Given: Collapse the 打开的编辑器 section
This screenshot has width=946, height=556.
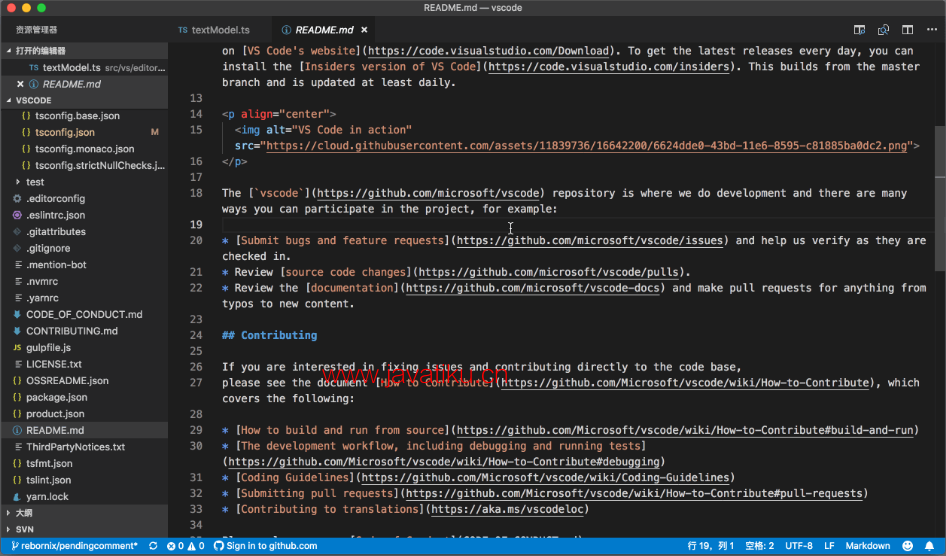Looking at the screenshot, I should (x=8, y=51).
